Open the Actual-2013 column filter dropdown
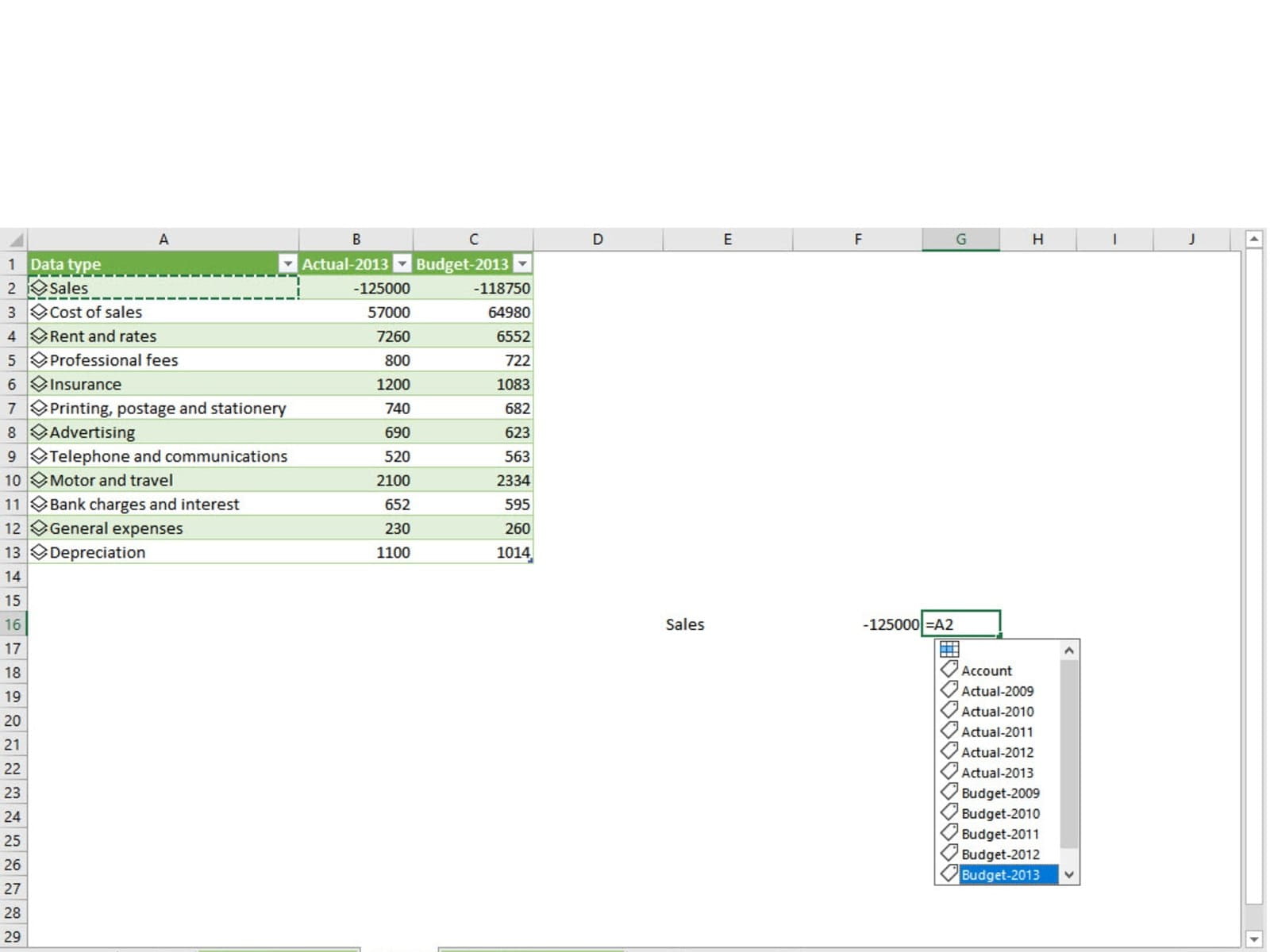1270x952 pixels. tap(402, 264)
